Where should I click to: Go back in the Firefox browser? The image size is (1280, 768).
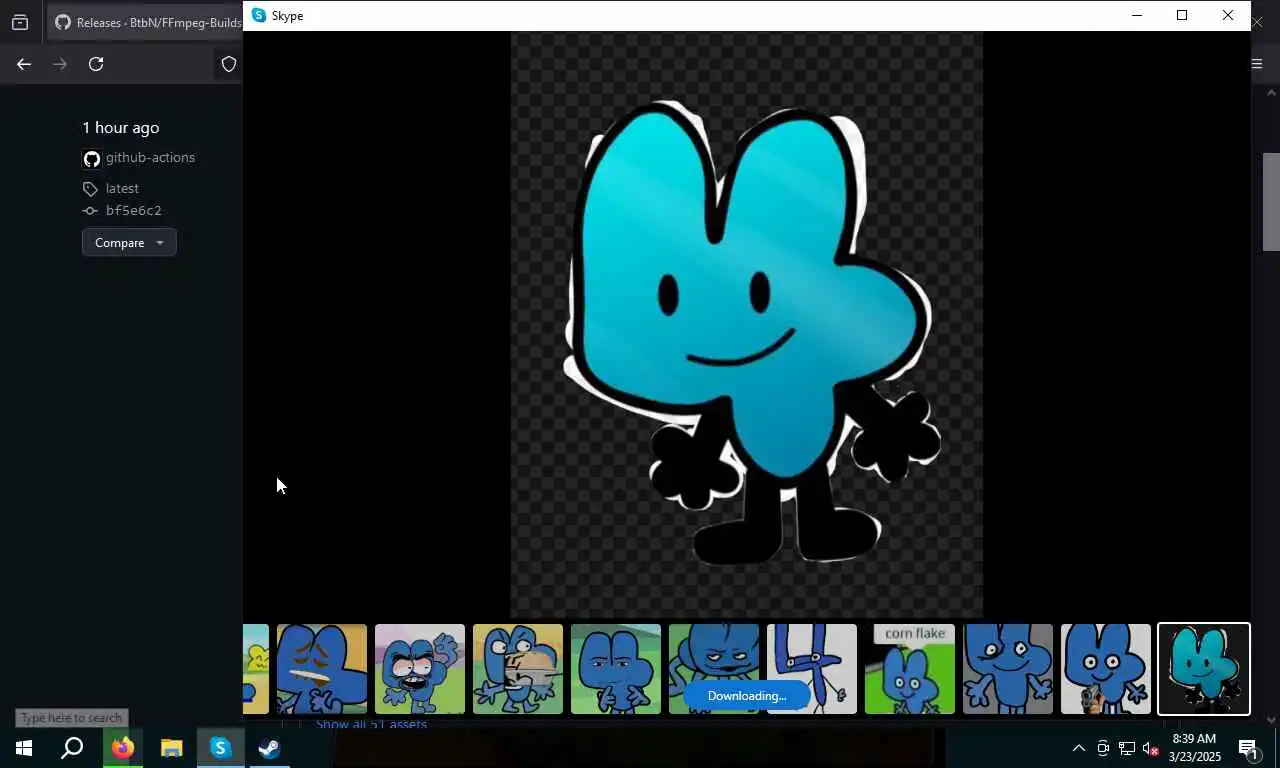point(24,64)
